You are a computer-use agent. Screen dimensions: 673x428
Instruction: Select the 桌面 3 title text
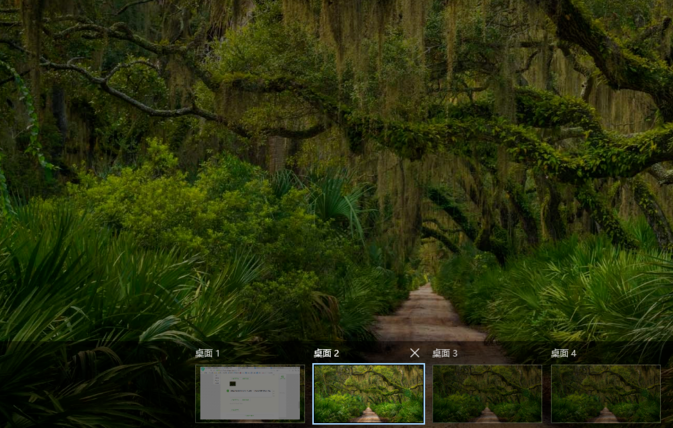[x=445, y=353]
